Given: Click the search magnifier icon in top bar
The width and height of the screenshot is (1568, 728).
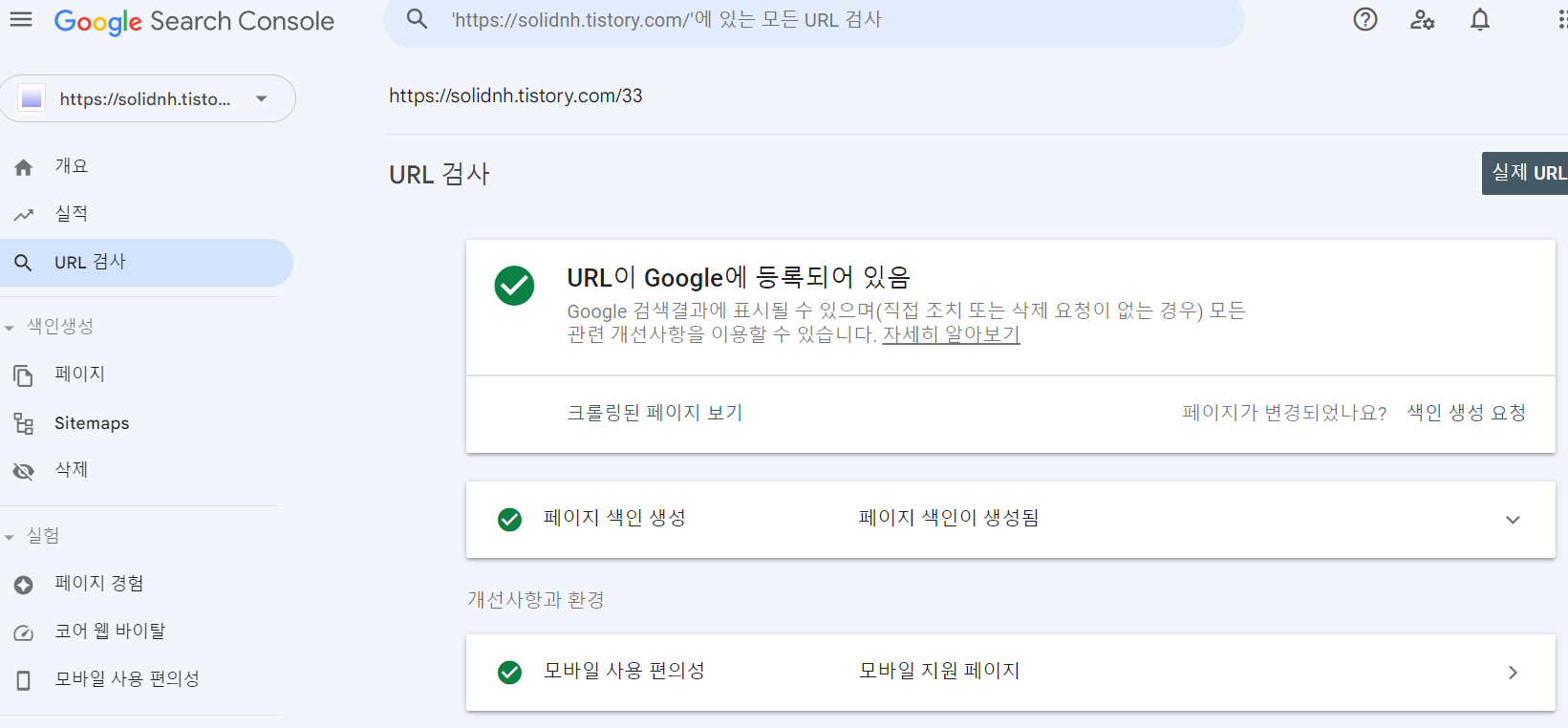Looking at the screenshot, I should tap(417, 19).
